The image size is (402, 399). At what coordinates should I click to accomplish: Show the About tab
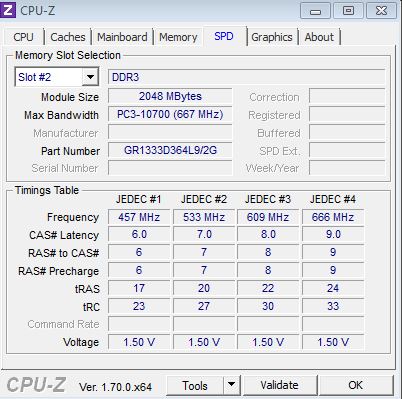[319, 37]
